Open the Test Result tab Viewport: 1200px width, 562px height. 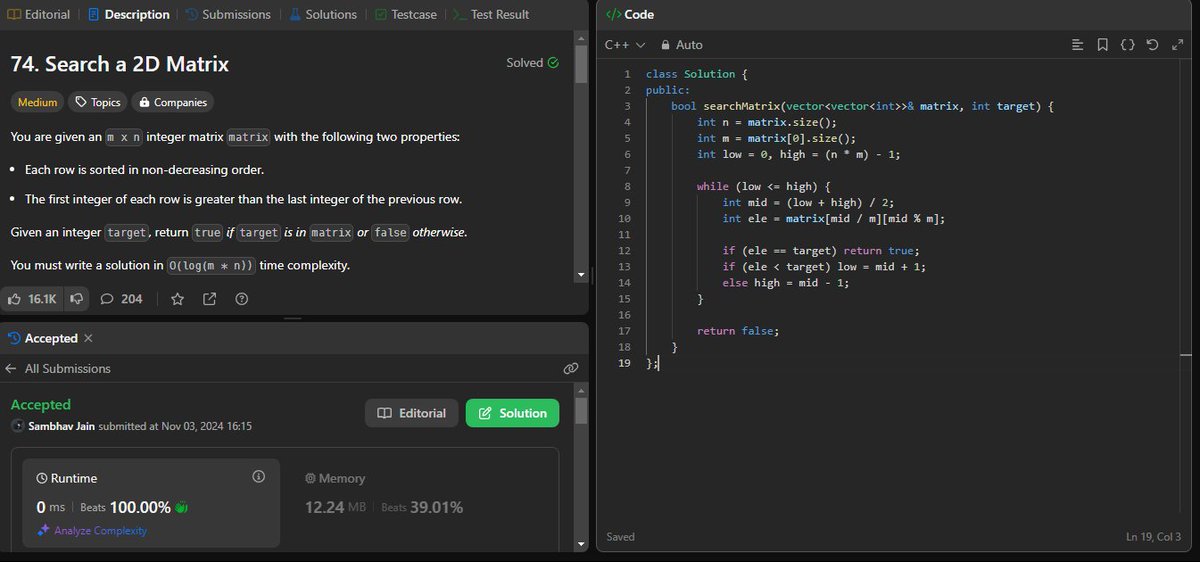pos(491,15)
